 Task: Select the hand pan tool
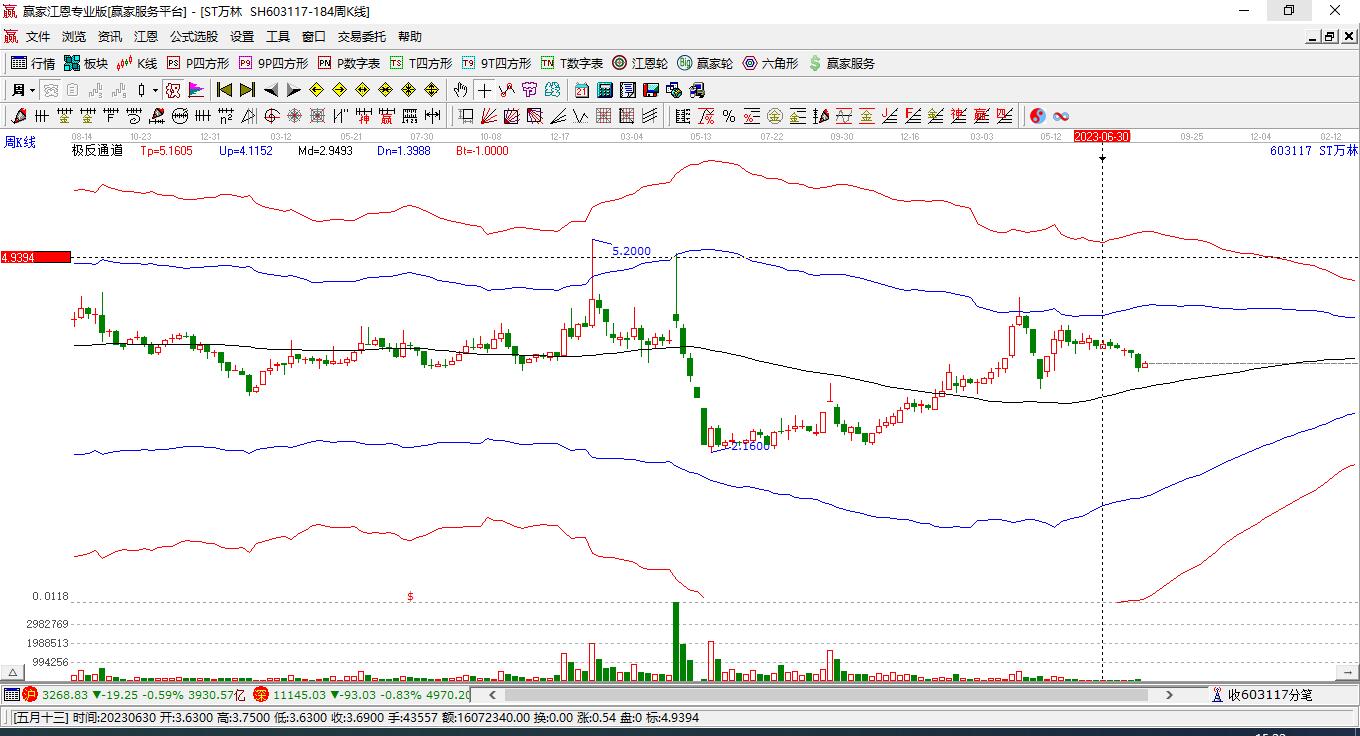(x=460, y=90)
